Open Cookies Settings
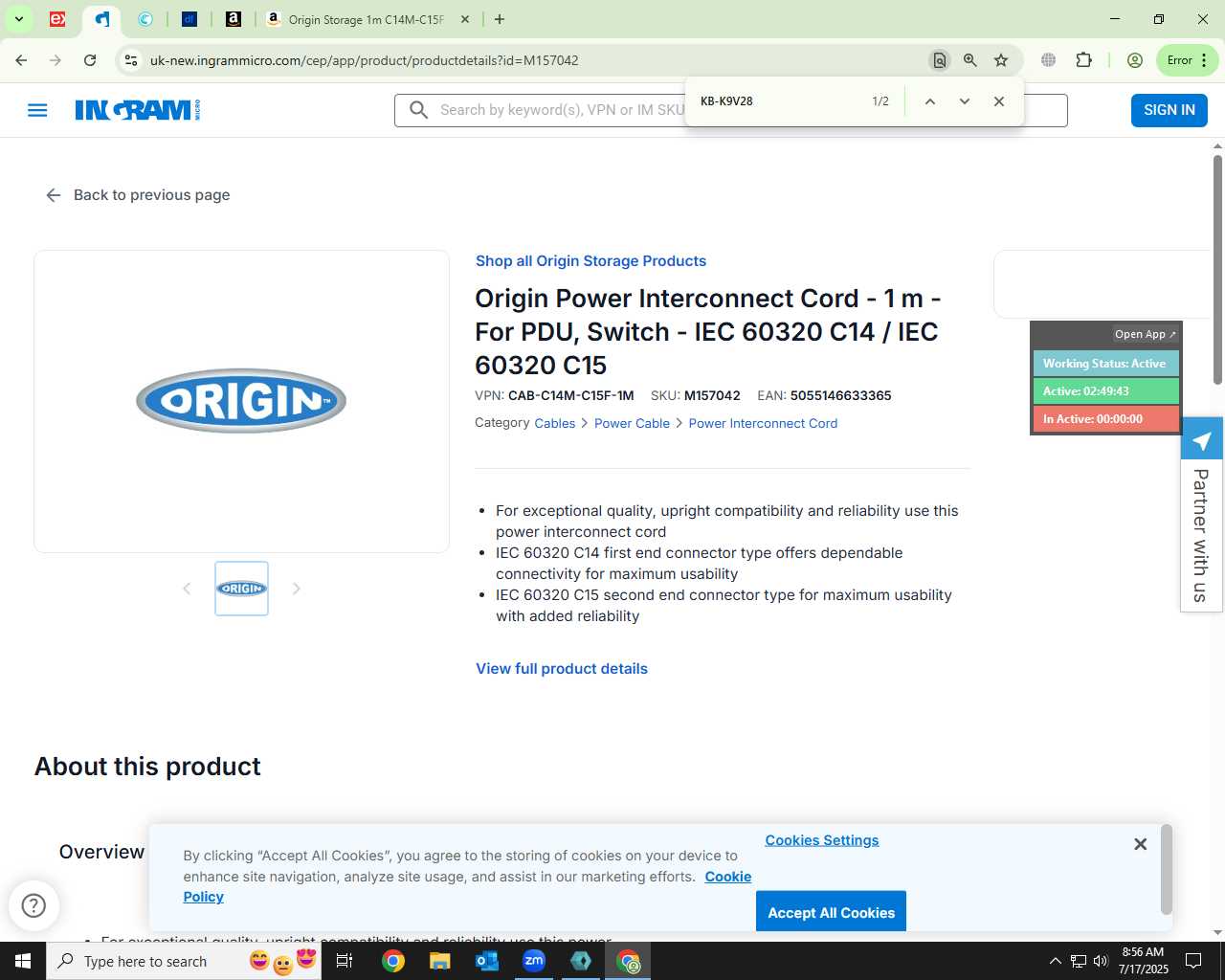This screenshot has width=1225, height=980. coord(822,840)
